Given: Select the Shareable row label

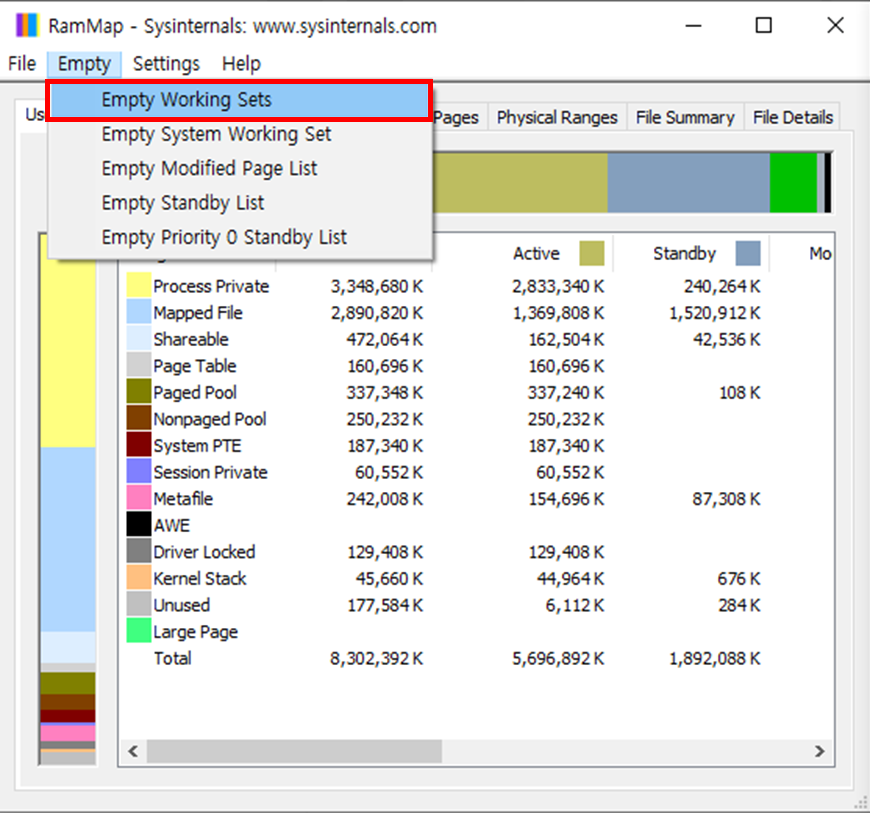Looking at the screenshot, I should pyautogui.click(x=191, y=339).
